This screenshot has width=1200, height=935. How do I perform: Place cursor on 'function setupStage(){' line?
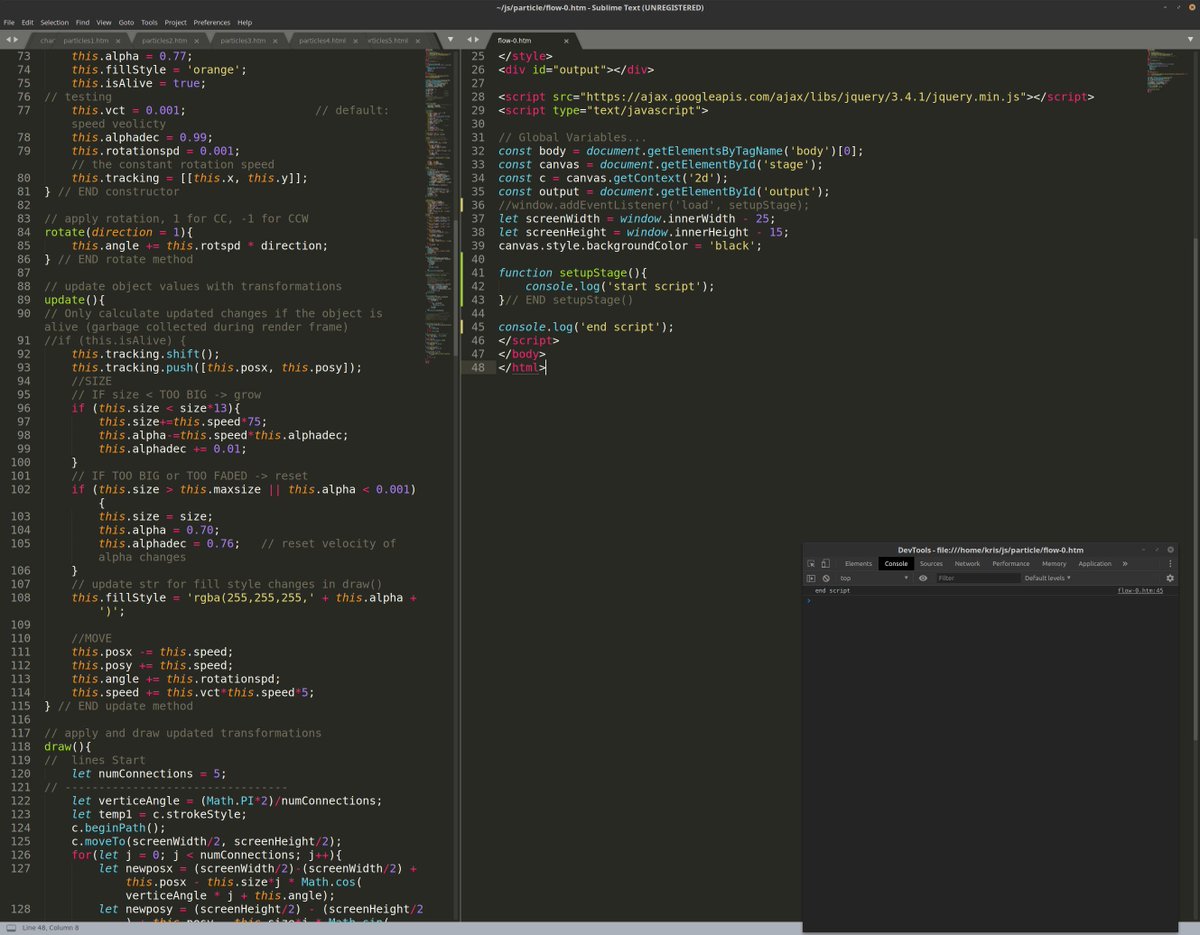[x=573, y=272]
